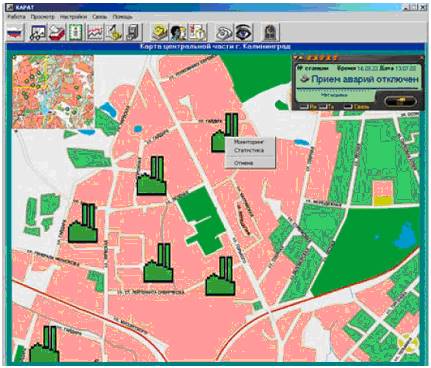
Task: Toggle the eye monitoring toolbar icon
Action: (243, 32)
